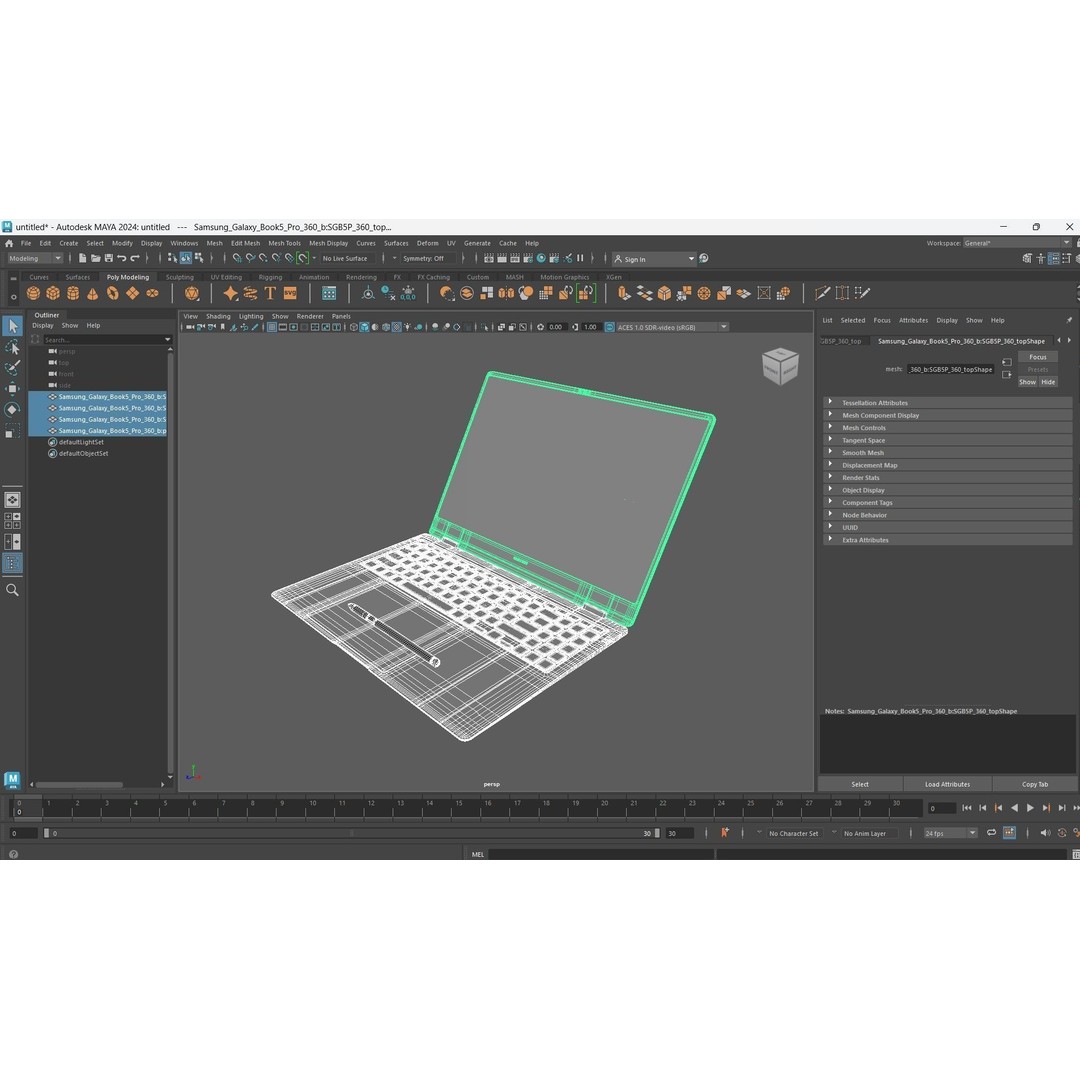Open the 24 fps frame rate dropdown
1080x1080 pixels.
tap(951, 833)
